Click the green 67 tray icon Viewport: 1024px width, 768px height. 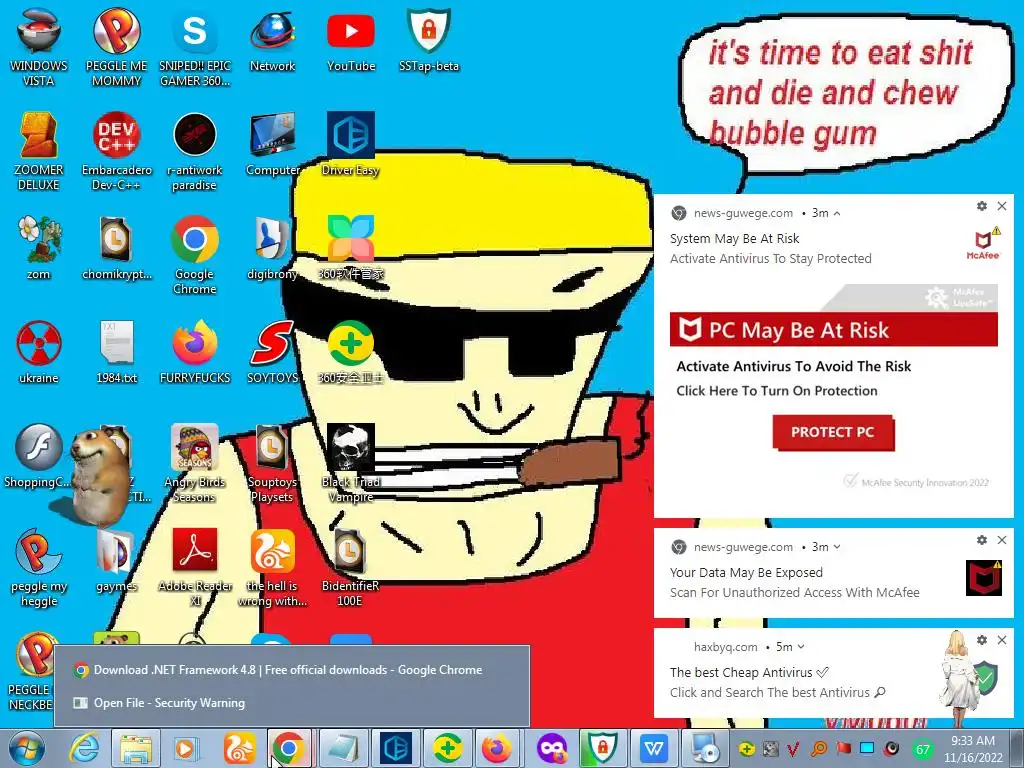click(x=922, y=750)
